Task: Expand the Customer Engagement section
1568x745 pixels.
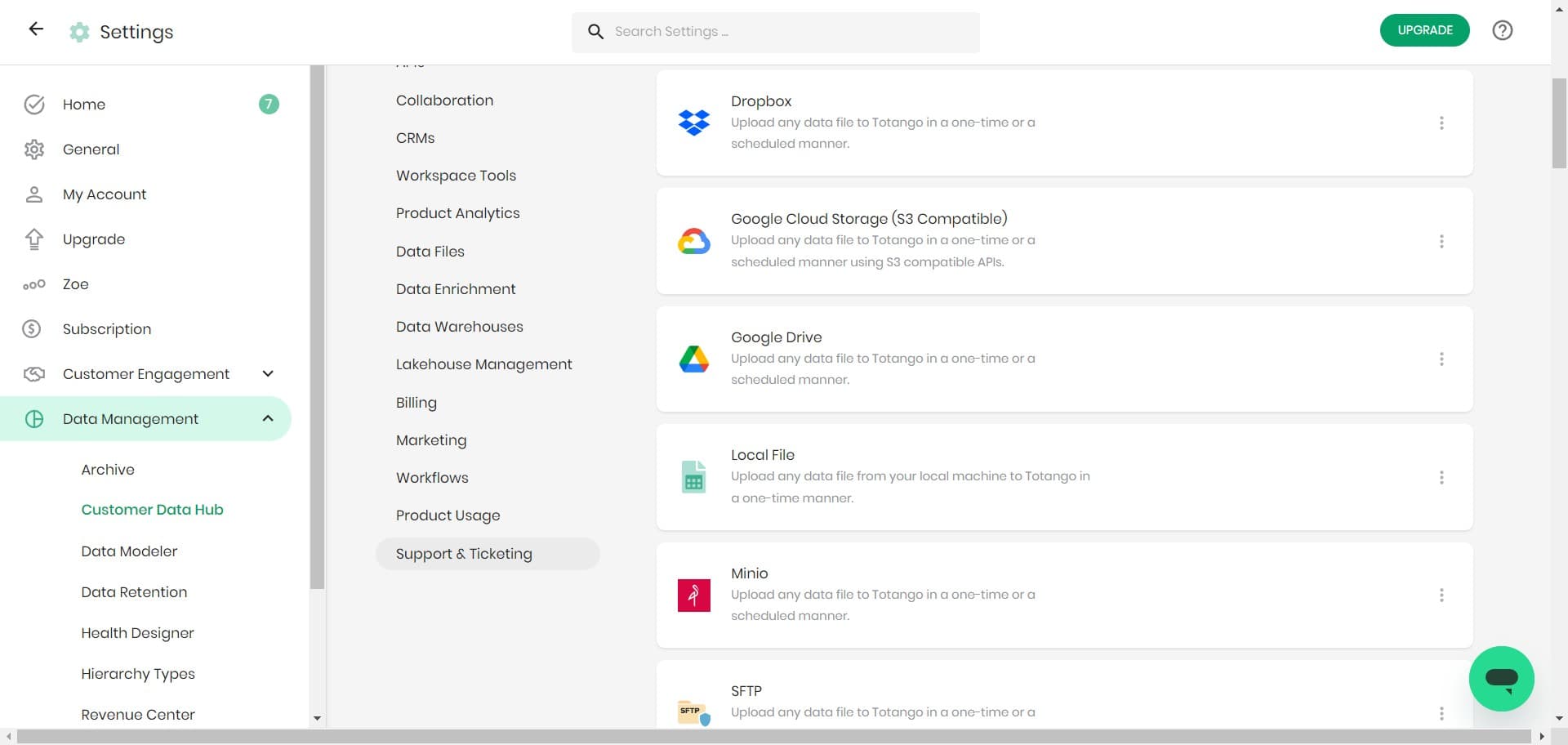Action: click(267, 373)
